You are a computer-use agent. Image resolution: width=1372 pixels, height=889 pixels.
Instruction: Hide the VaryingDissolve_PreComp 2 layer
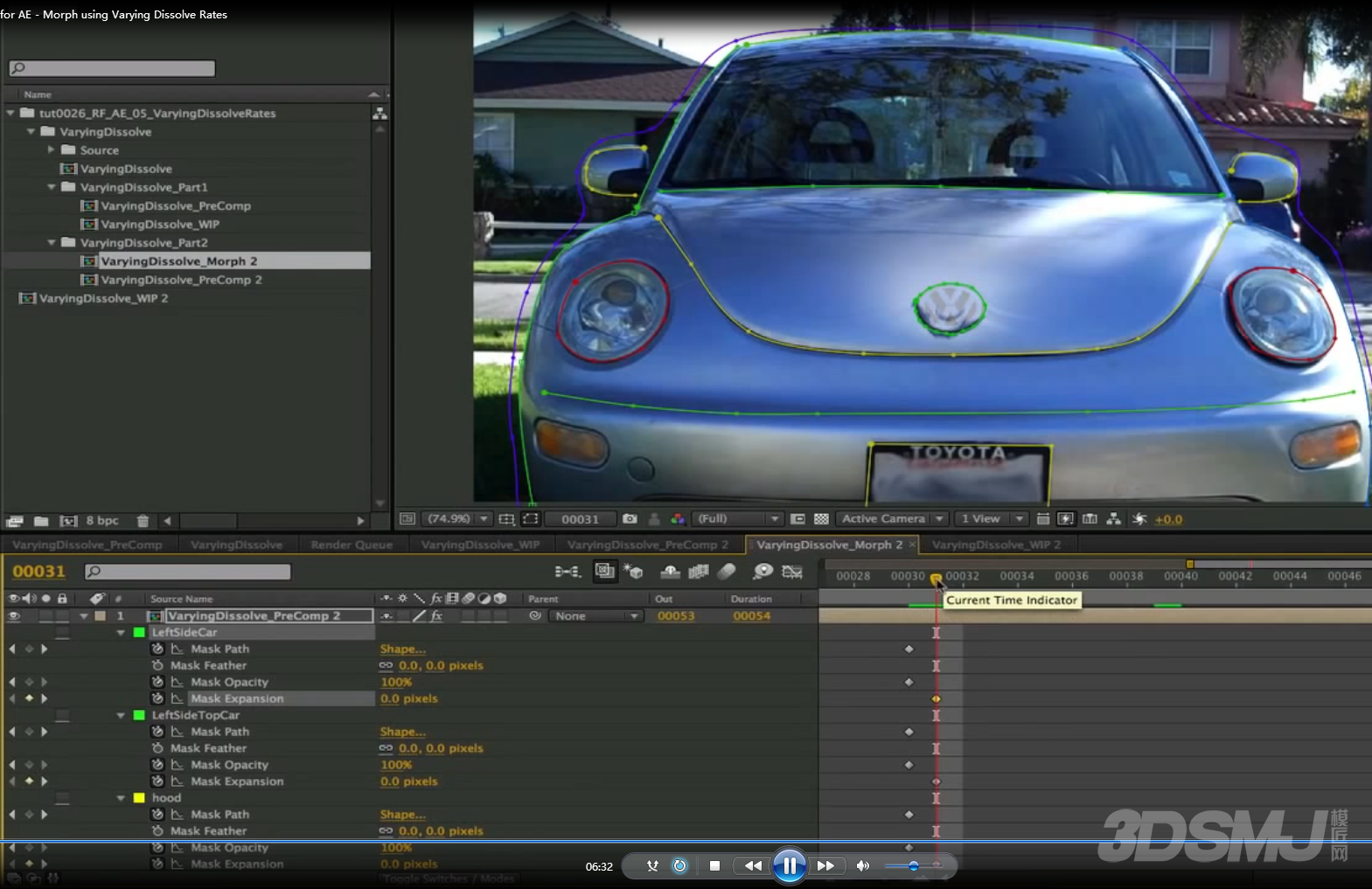(14, 615)
